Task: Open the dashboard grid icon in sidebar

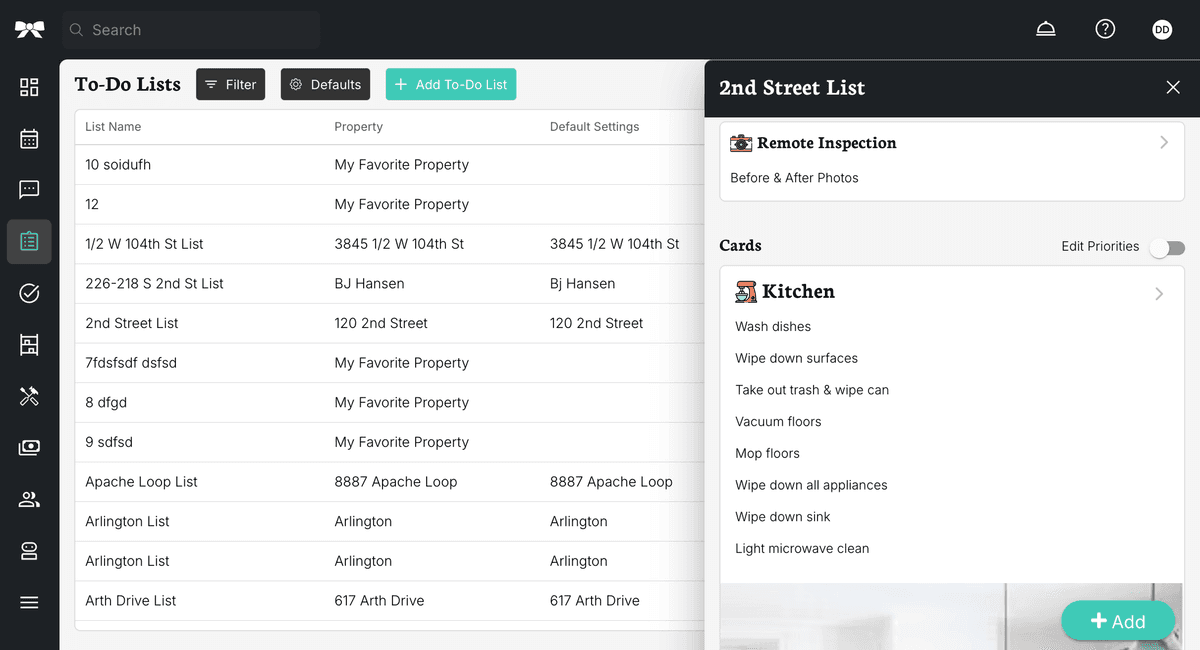Action: click(29, 88)
